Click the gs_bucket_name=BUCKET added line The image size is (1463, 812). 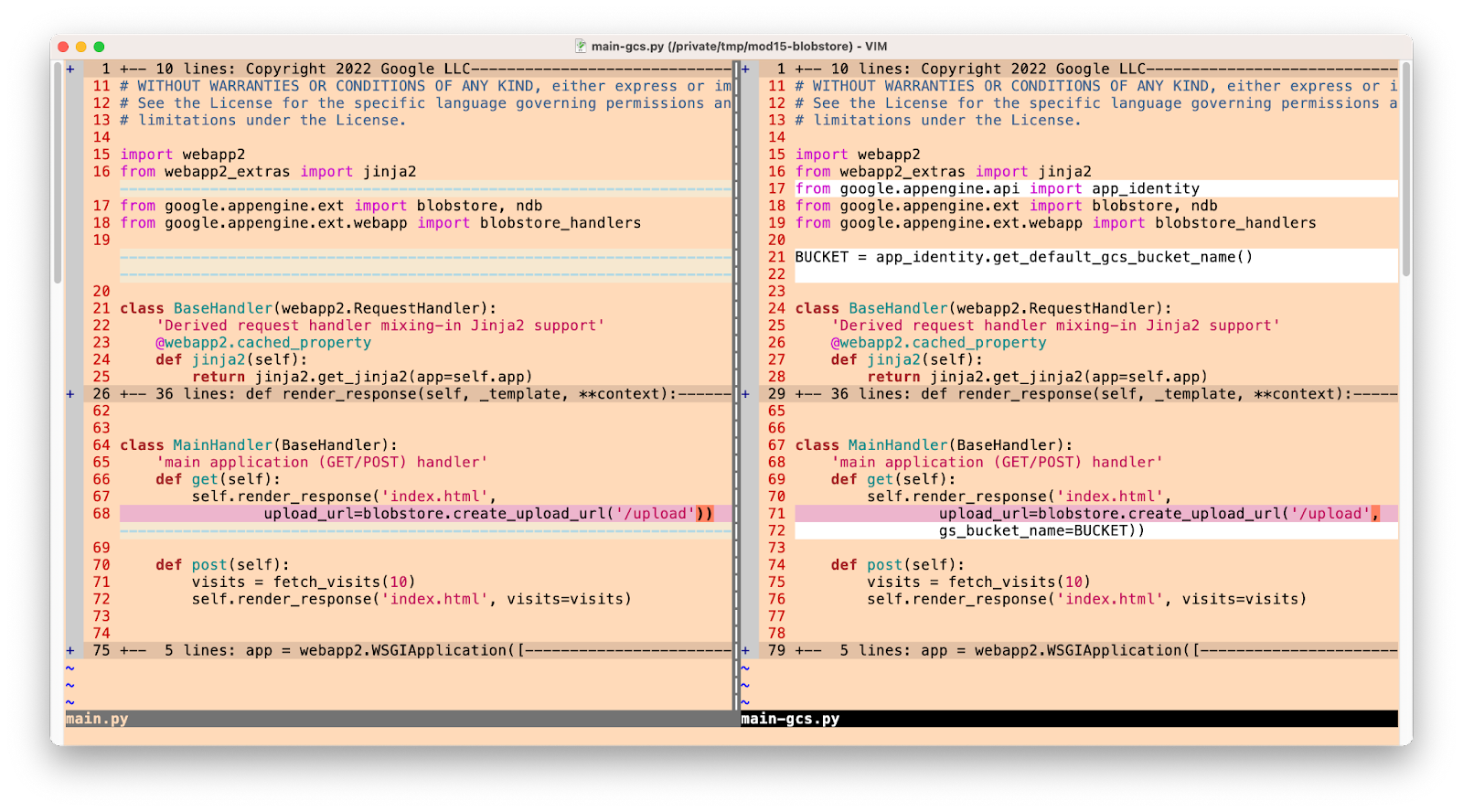click(x=1041, y=530)
